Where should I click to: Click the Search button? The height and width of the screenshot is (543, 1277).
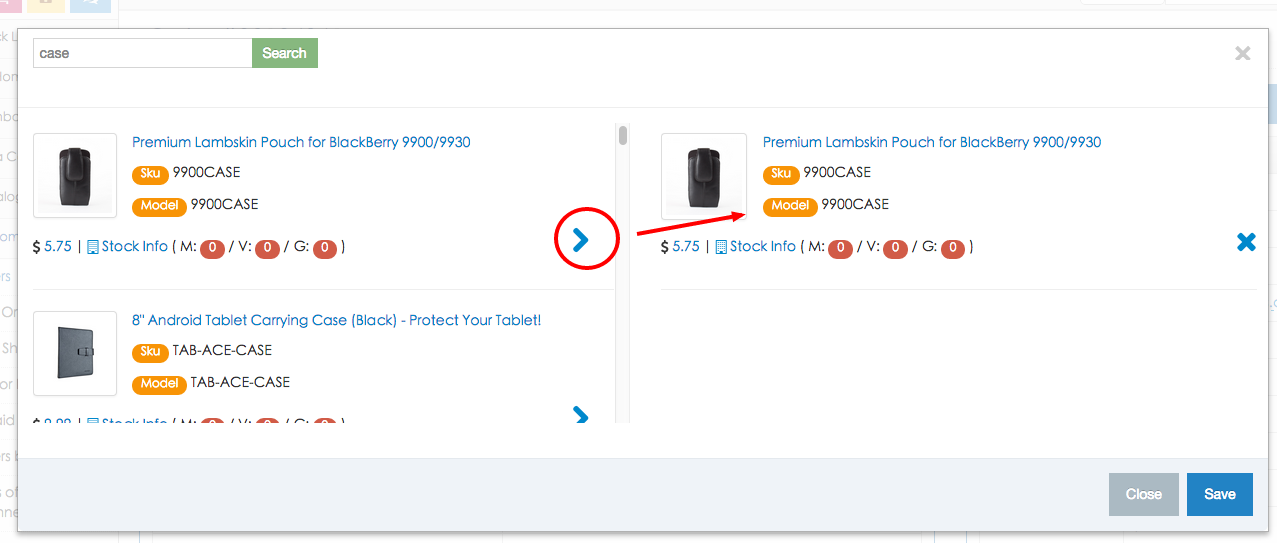pos(284,53)
